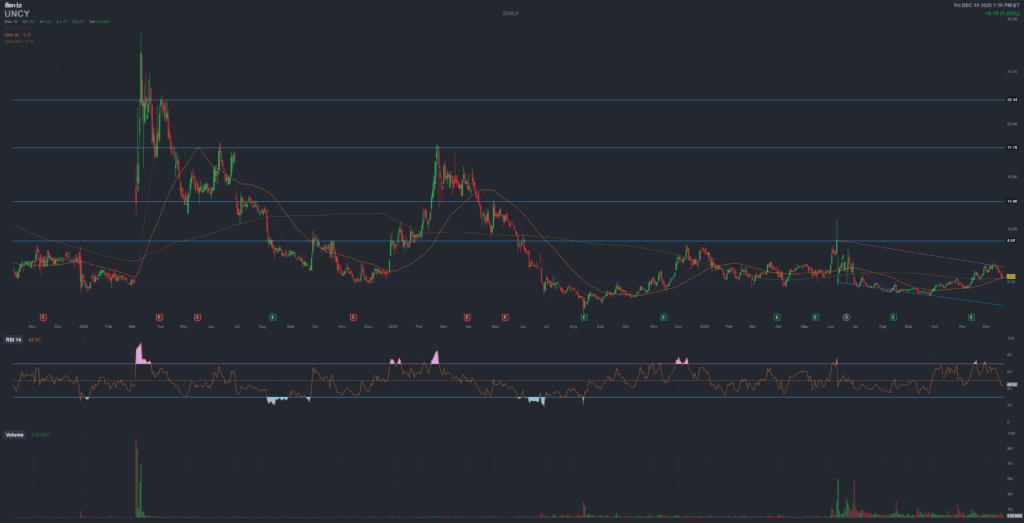Click the purple split marker S

(845, 316)
